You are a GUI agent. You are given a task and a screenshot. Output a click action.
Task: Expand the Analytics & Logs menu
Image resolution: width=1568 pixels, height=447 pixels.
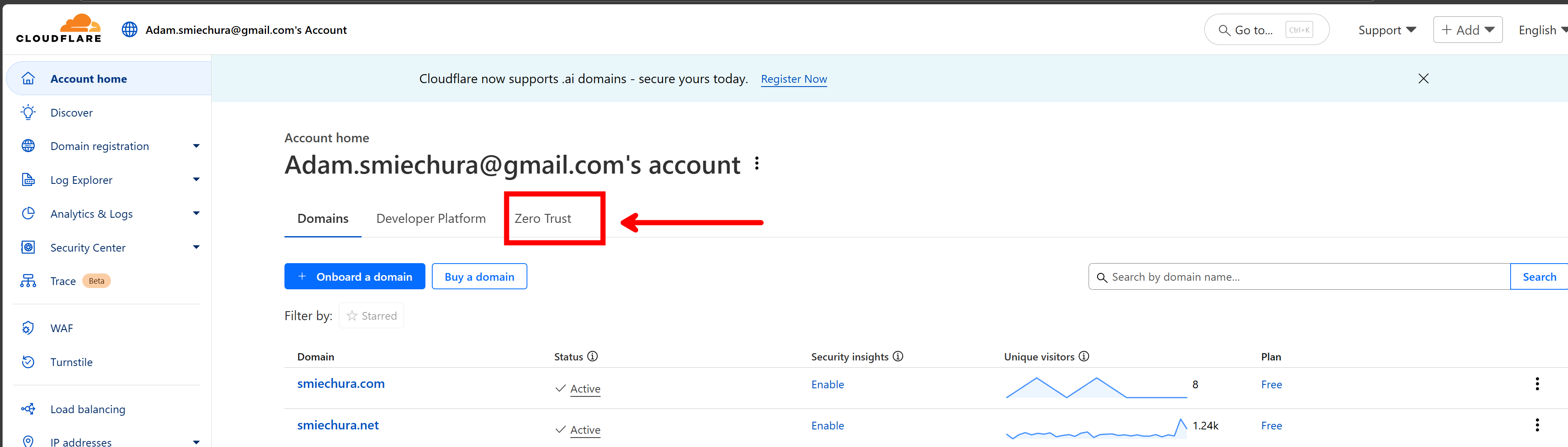(195, 213)
